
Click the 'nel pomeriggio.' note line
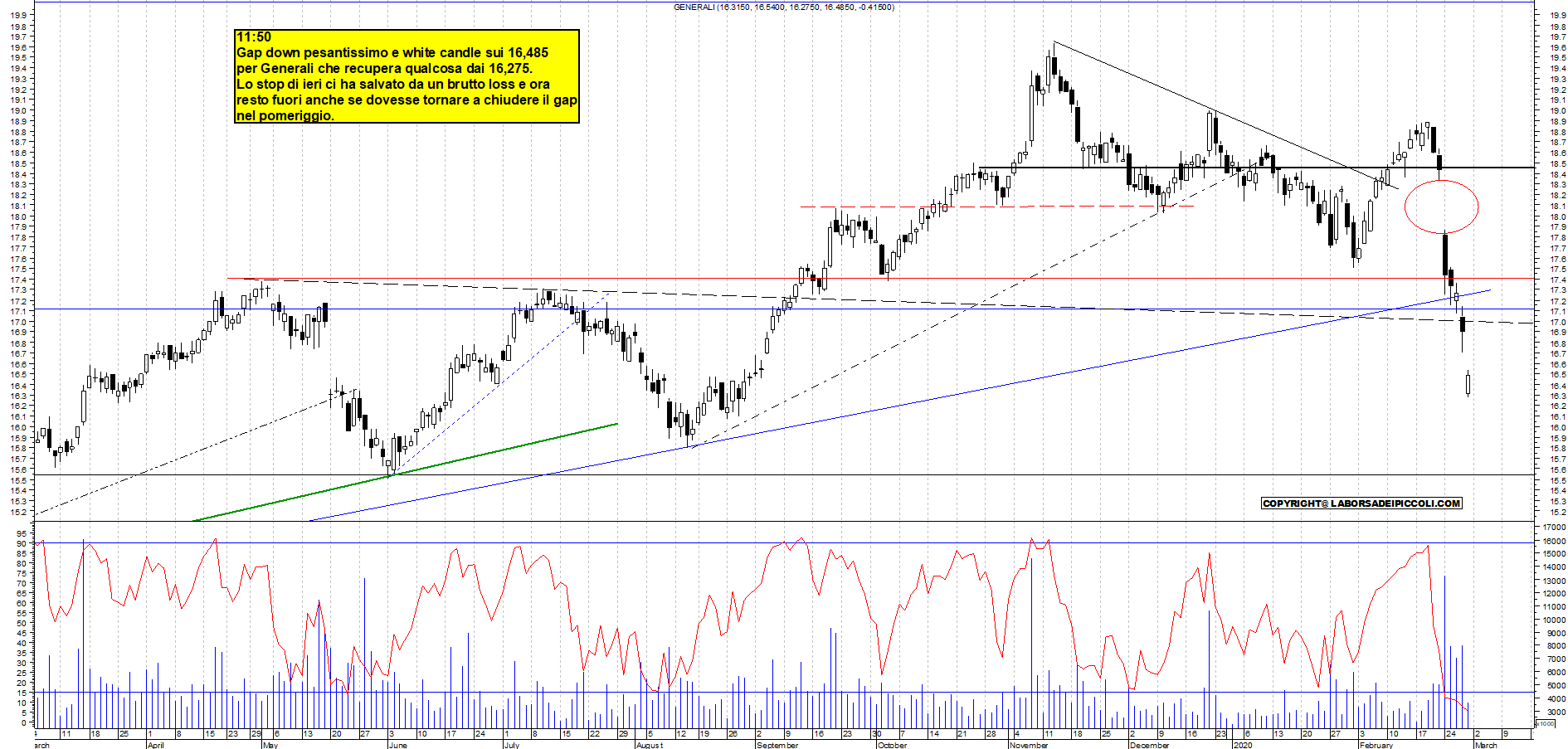[x=285, y=116]
